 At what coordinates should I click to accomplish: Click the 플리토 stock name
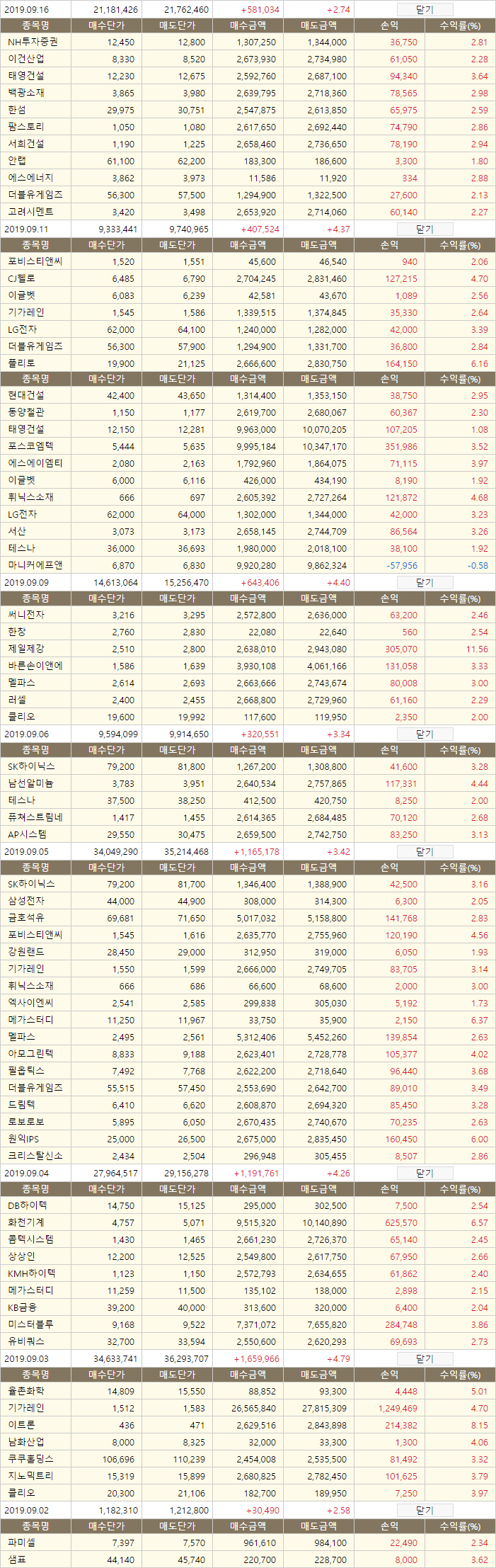[x=21, y=363]
